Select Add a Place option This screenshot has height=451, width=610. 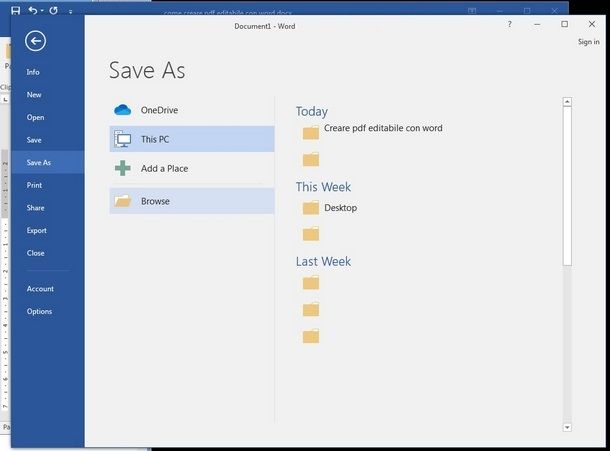[x=192, y=168]
